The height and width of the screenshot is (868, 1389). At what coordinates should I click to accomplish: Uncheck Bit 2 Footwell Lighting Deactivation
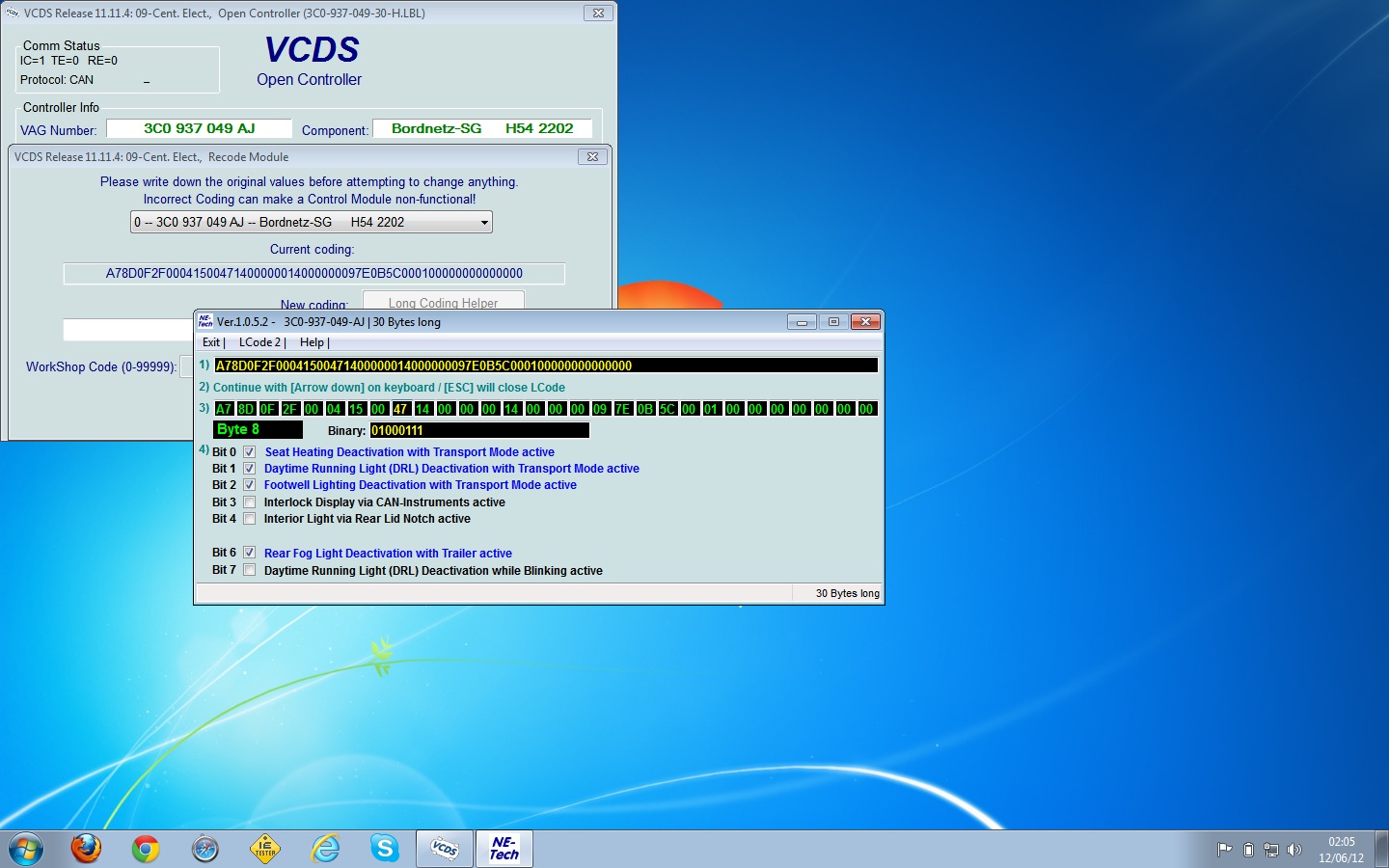tap(250, 485)
